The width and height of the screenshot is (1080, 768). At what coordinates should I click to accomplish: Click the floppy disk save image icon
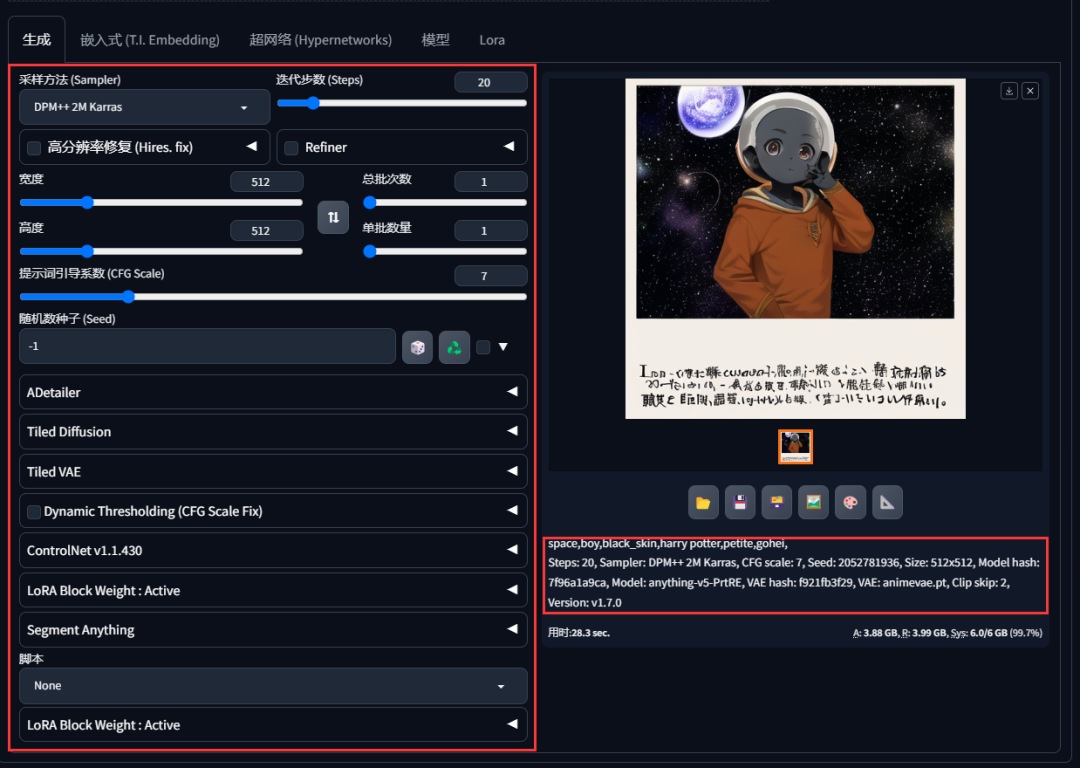(x=740, y=503)
